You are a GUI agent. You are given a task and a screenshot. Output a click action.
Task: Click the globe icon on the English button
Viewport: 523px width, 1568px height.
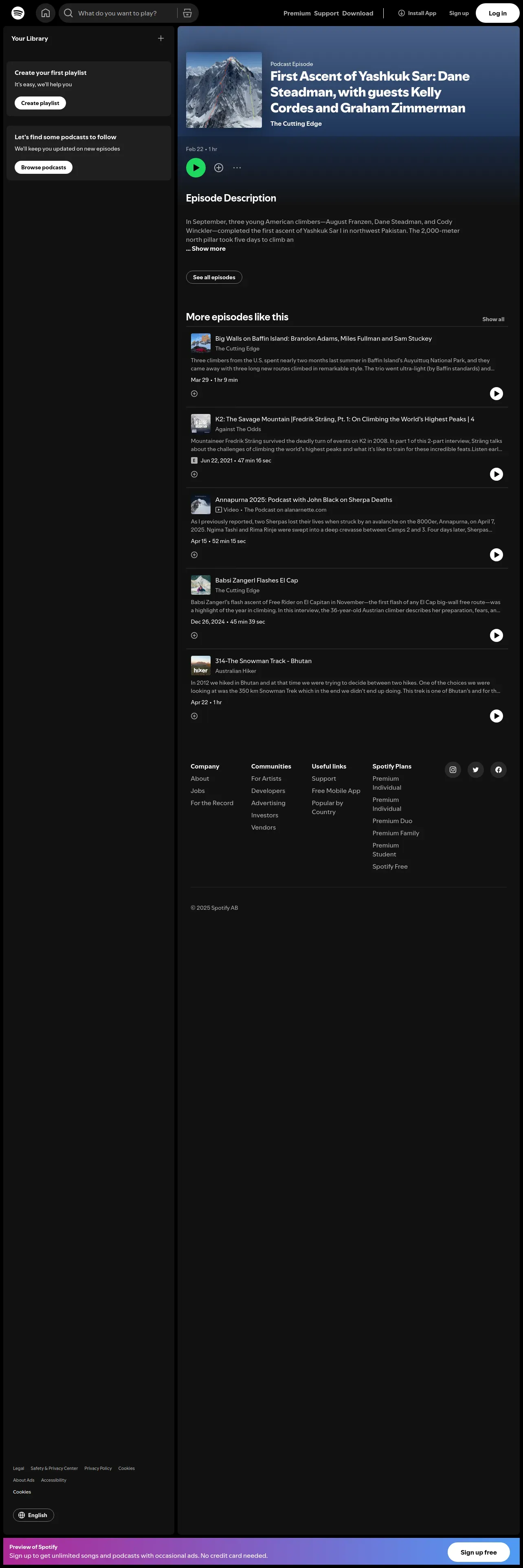(22, 1515)
